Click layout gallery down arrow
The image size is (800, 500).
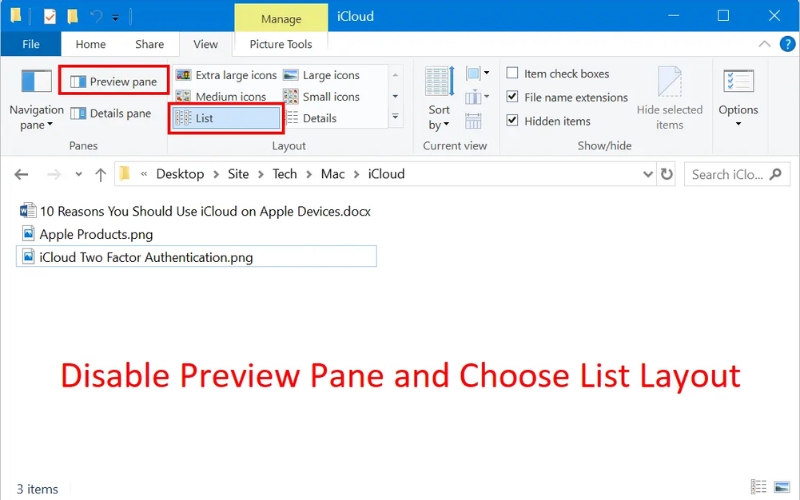click(395, 96)
